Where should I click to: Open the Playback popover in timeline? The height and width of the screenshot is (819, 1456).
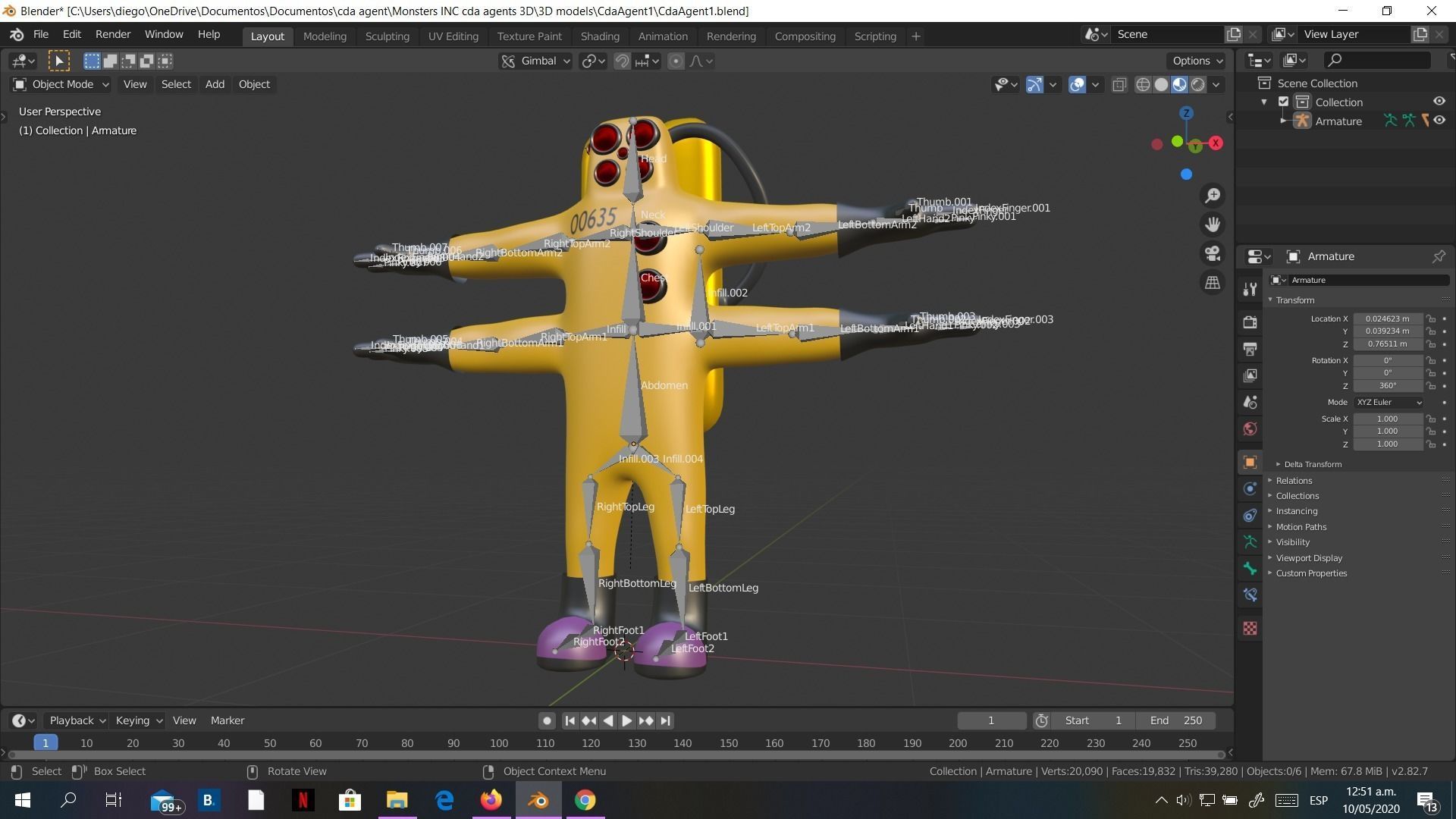point(76,720)
